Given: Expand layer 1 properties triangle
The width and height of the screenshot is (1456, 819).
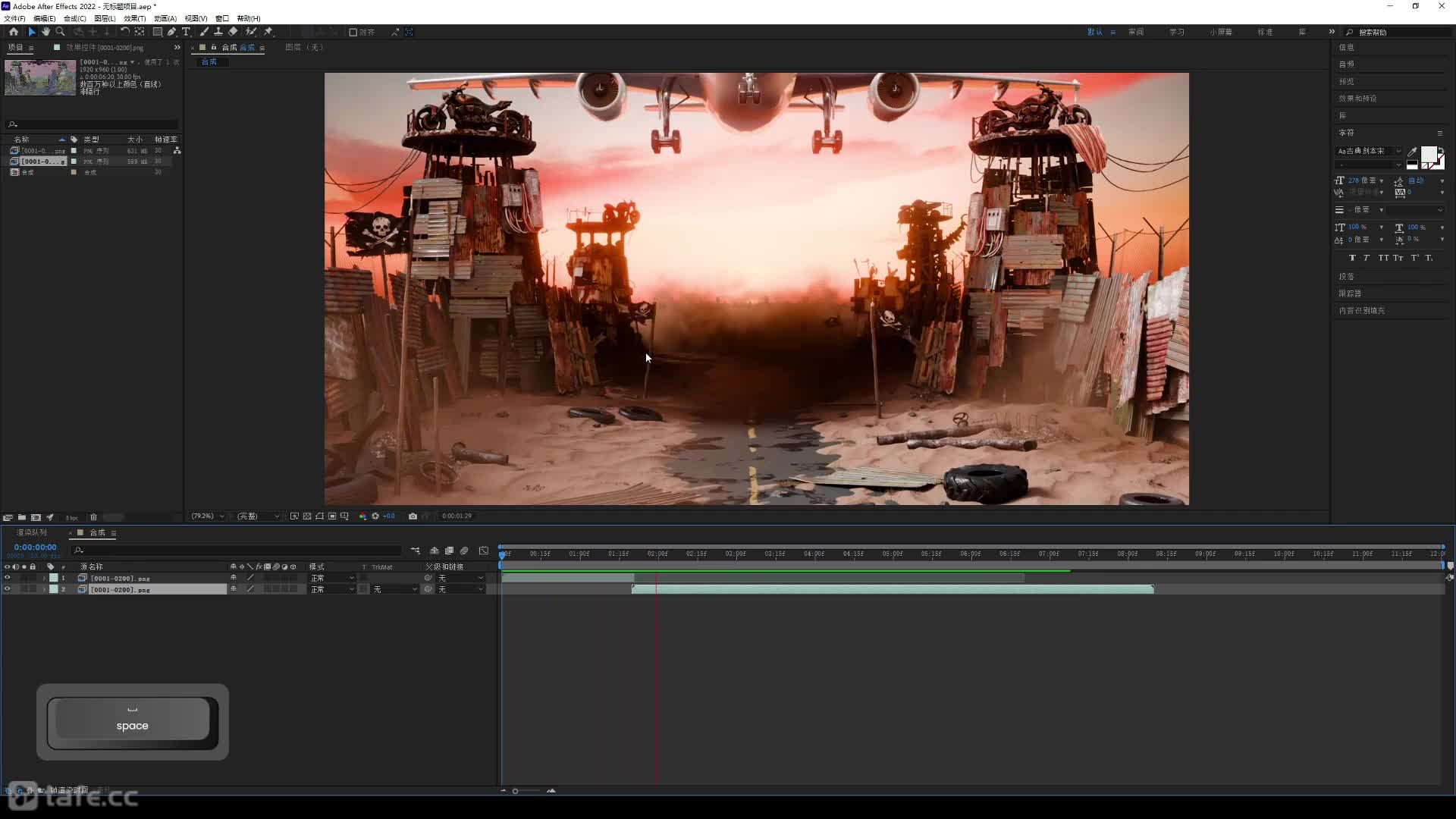Looking at the screenshot, I should [x=44, y=578].
